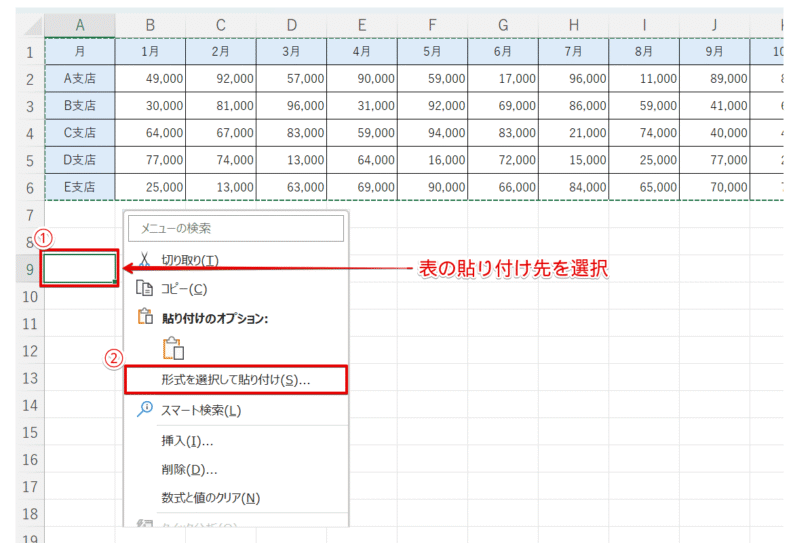Select row 6 header
812x543 pixels.
click(30, 187)
